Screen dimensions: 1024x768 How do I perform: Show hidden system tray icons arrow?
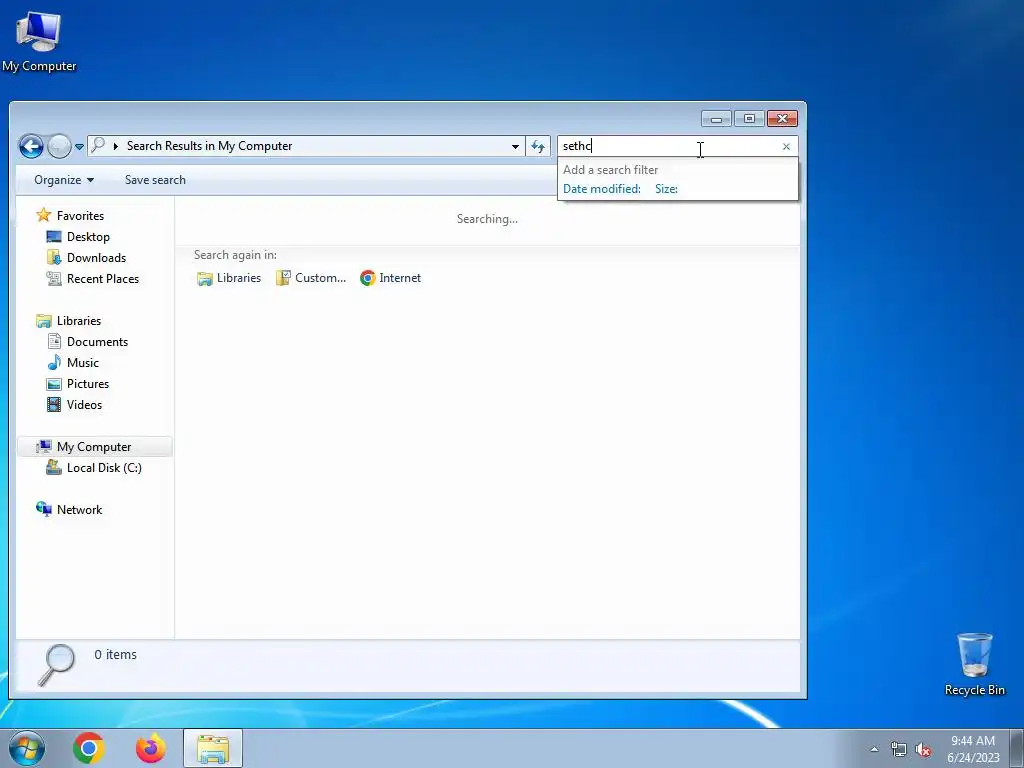pos(874,749)
